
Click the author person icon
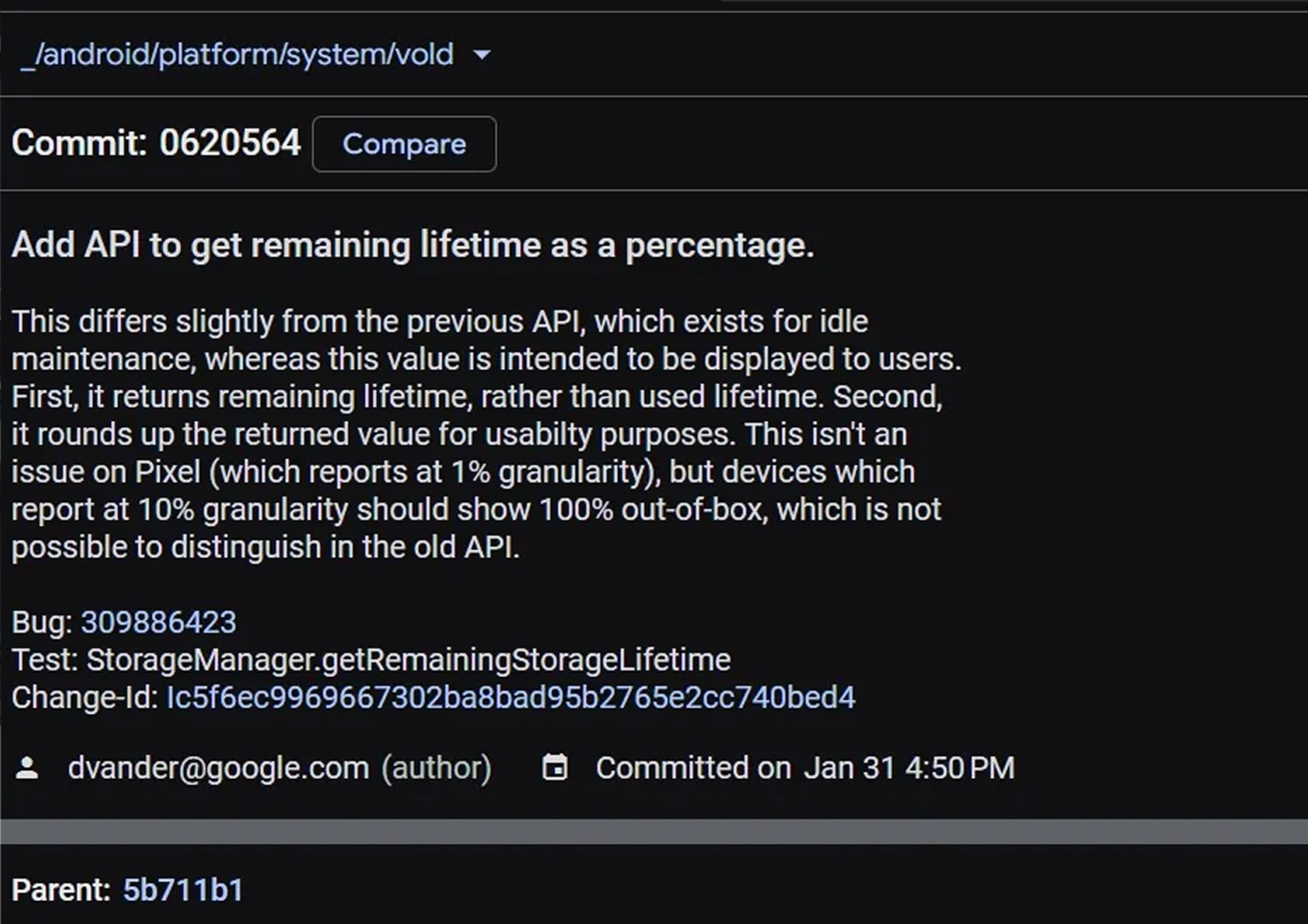(27, 768)
